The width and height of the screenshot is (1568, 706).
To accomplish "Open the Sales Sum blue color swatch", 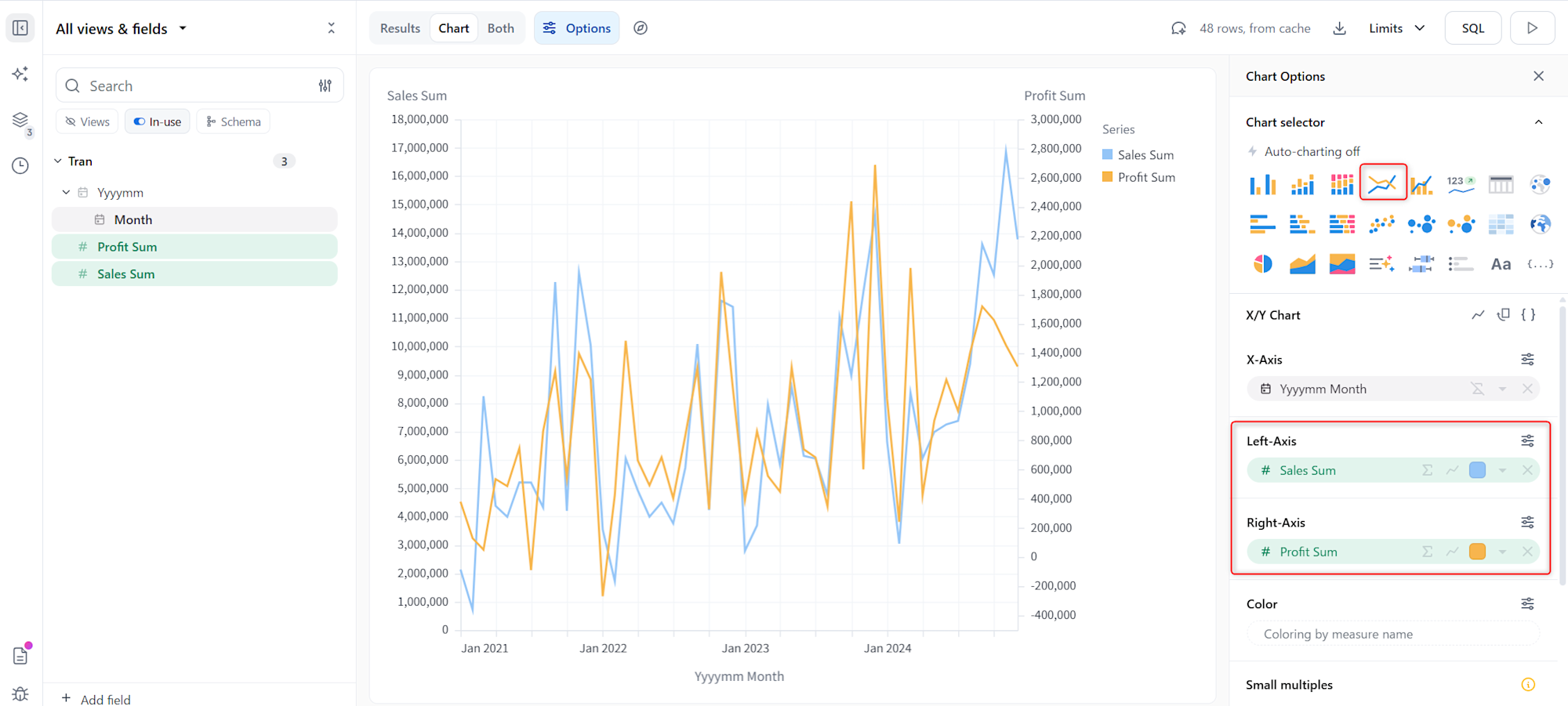I will (x=1477, y=470).
